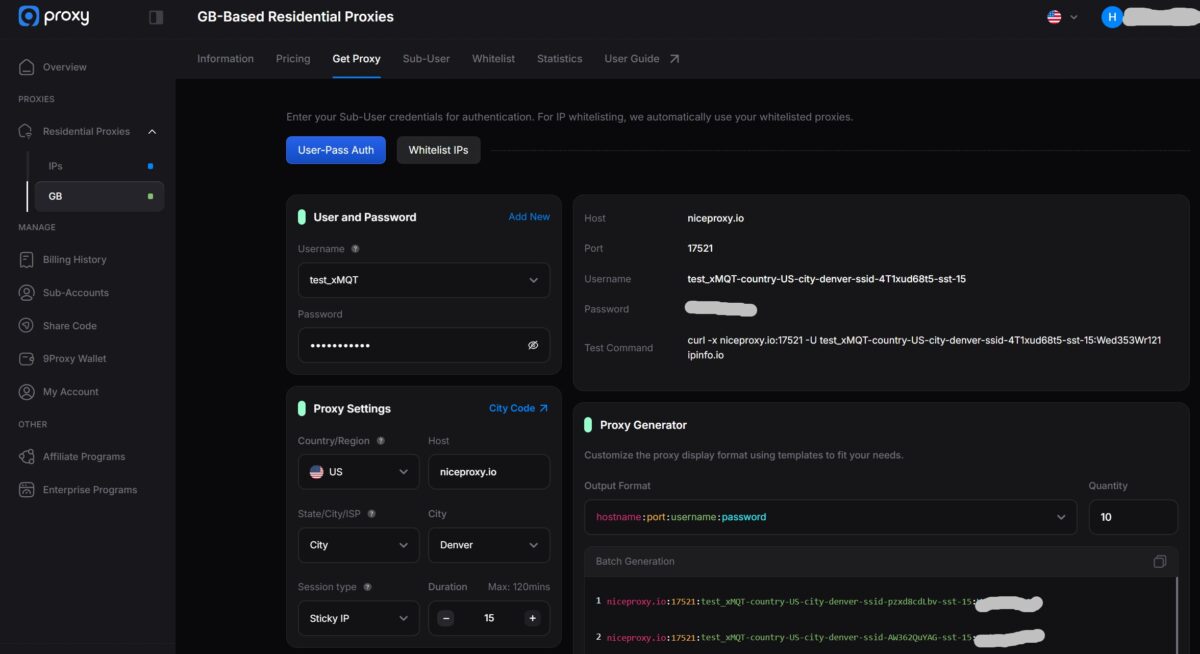This screenshot has width=1200, height=654.
Task: Click the Country/Region help question icon
Action: [x=381, y=441]
